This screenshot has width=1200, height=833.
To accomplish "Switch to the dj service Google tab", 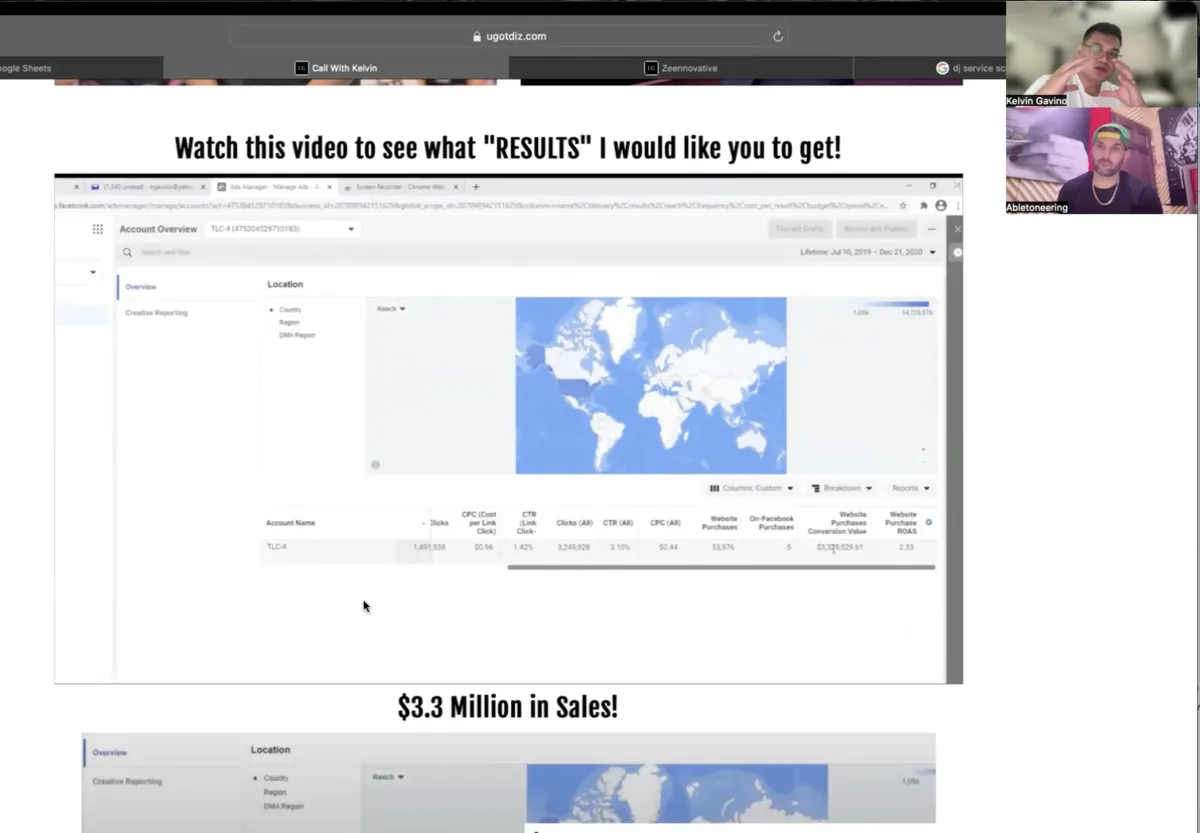I will (930, 68).
